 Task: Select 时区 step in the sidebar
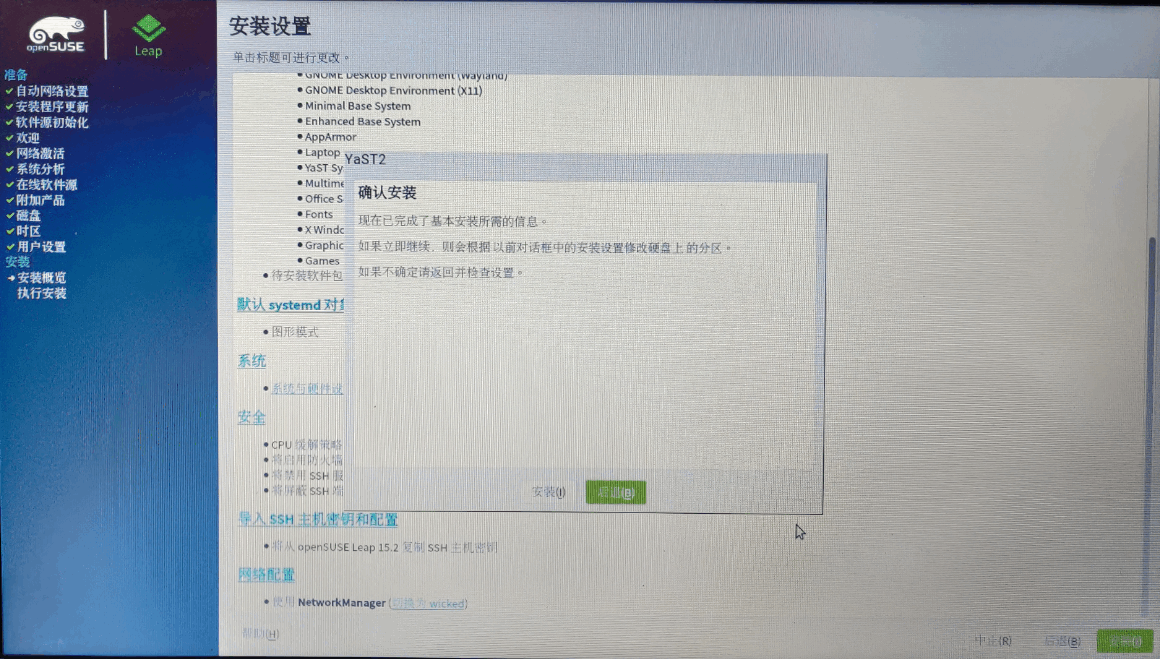28,231
